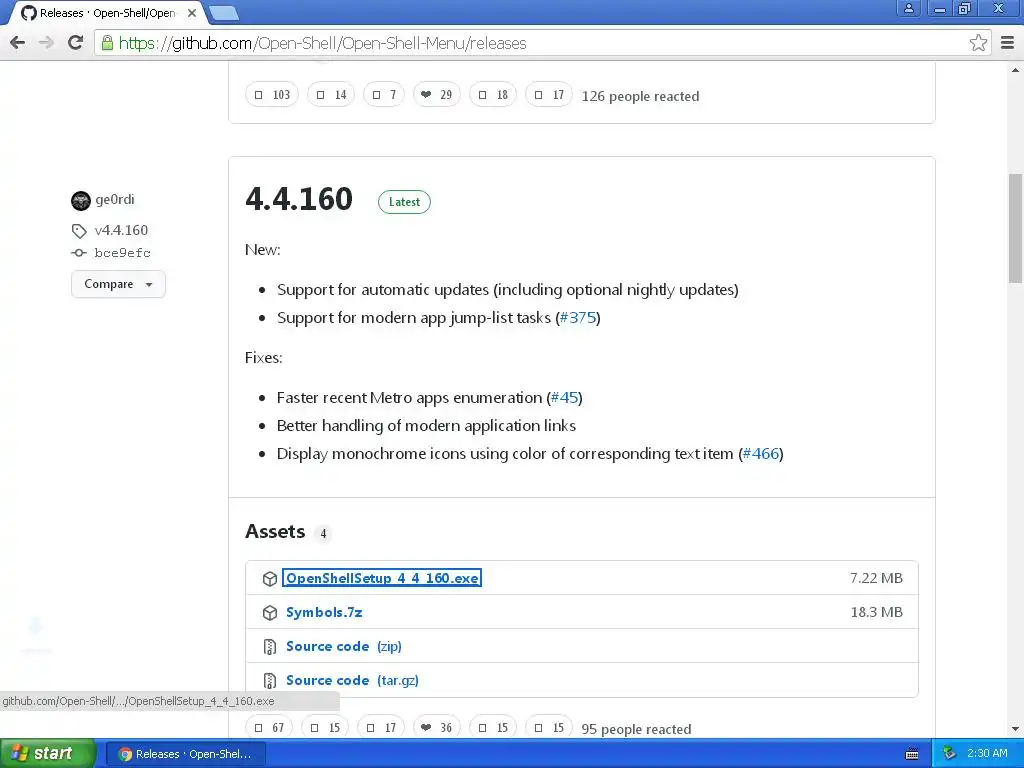Toggle the reaction with count 103
Screen dimensions: 1024x768
(272, 95)
